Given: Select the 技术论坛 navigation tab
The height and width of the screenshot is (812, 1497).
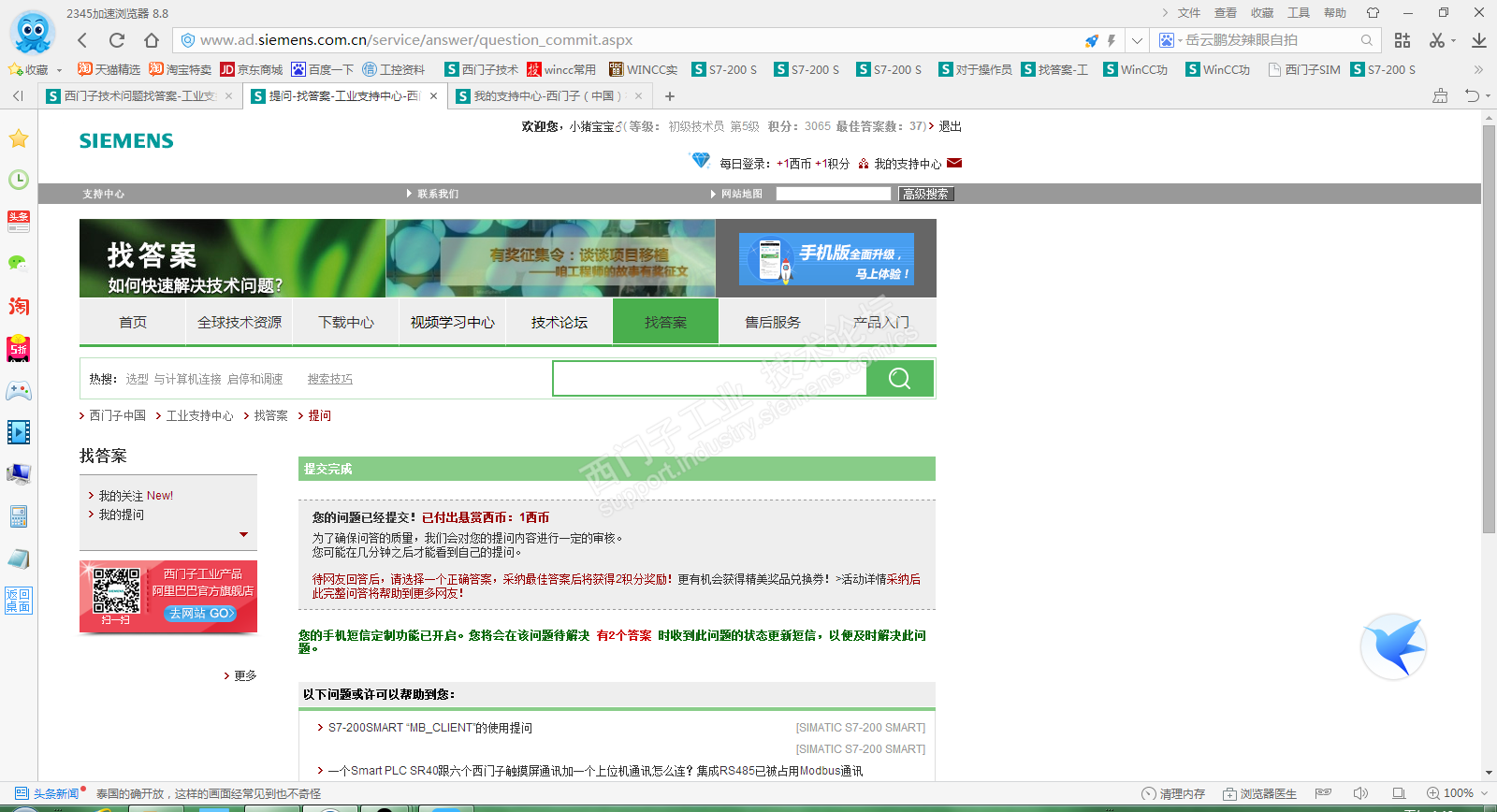Looking at the screenshot, I should (560, 322).
